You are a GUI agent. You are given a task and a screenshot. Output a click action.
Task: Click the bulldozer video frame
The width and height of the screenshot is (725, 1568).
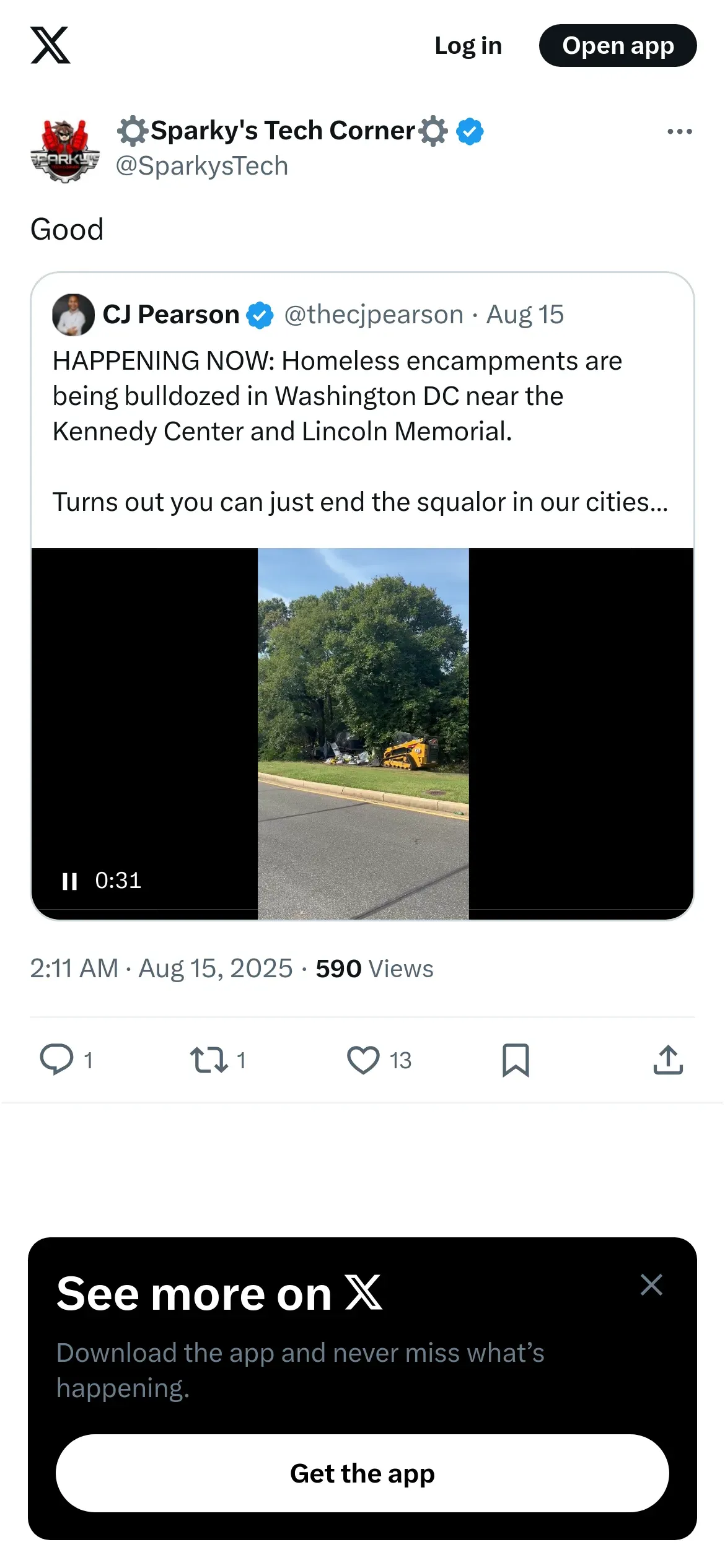click(x=363, y=733)
